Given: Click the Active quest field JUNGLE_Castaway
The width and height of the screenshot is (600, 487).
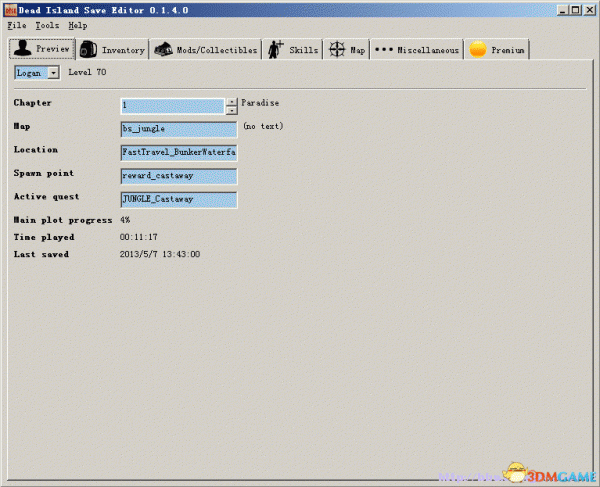Looking at the screenshot, I should pos(179,200).
